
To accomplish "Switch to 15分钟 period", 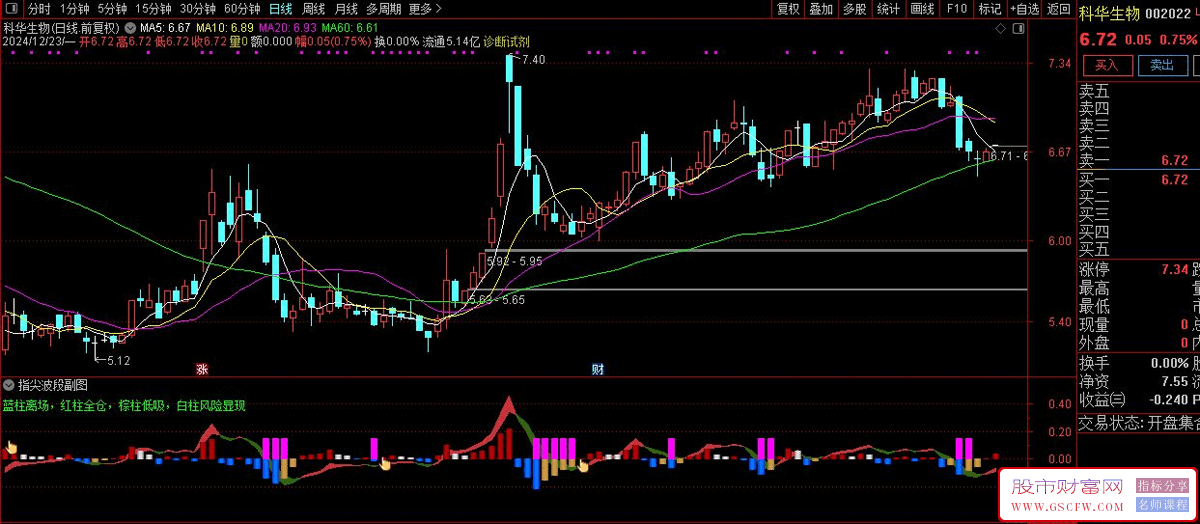I will click(154, 9).
